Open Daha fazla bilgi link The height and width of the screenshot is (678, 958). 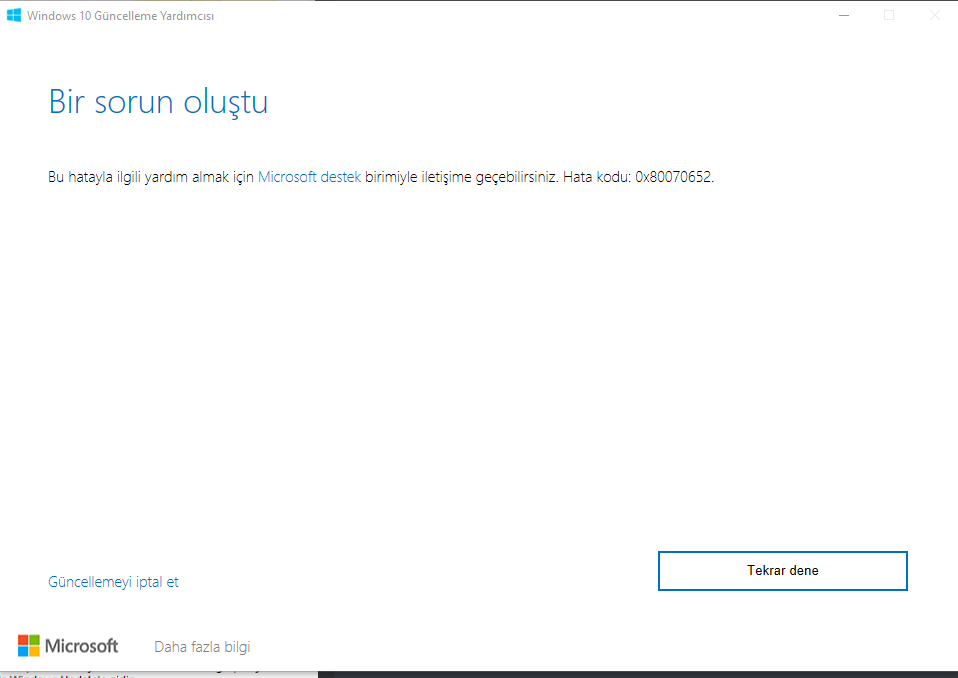pos(202,647)
